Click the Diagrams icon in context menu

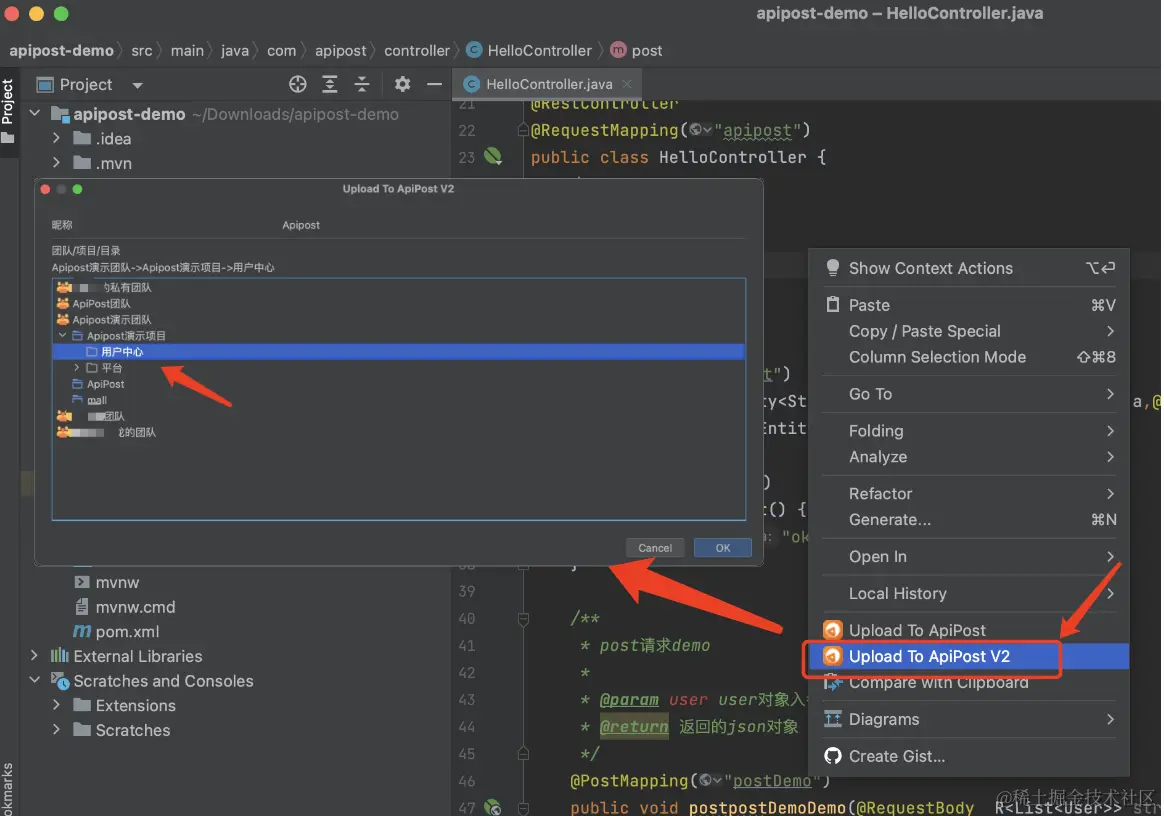[x=833, y=719]
